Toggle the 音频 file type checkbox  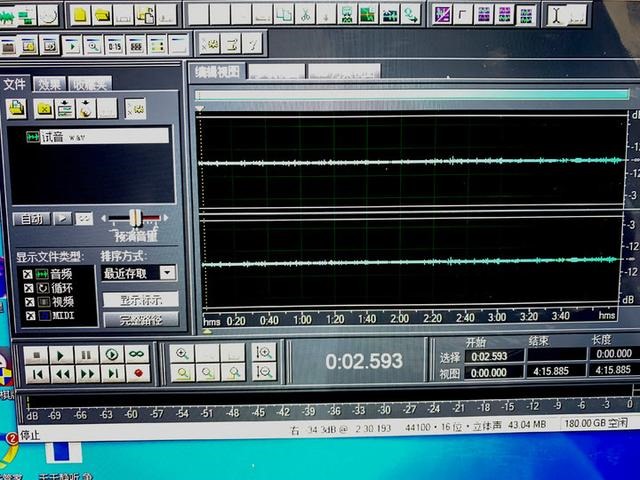[x=28, y=273]
